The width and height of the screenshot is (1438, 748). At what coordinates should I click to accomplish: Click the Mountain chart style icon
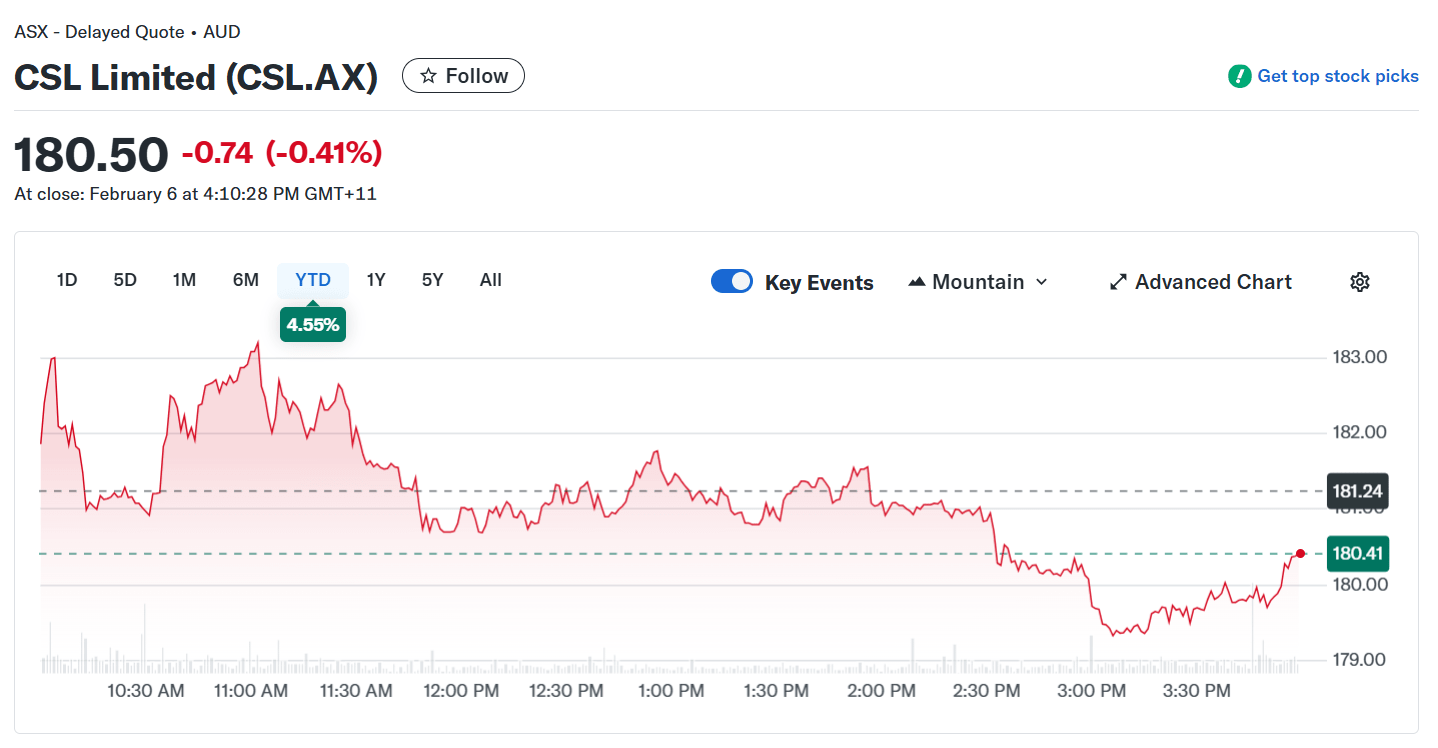(917, 281)
